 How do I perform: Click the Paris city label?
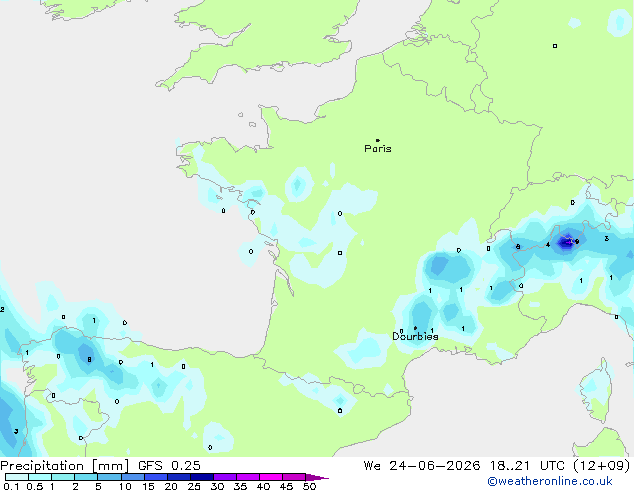tap(378, 149)
